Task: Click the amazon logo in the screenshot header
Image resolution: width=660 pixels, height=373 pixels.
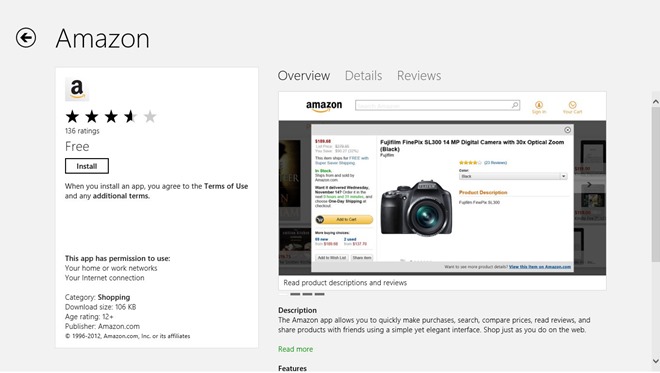Action: (x=324, y=106)
